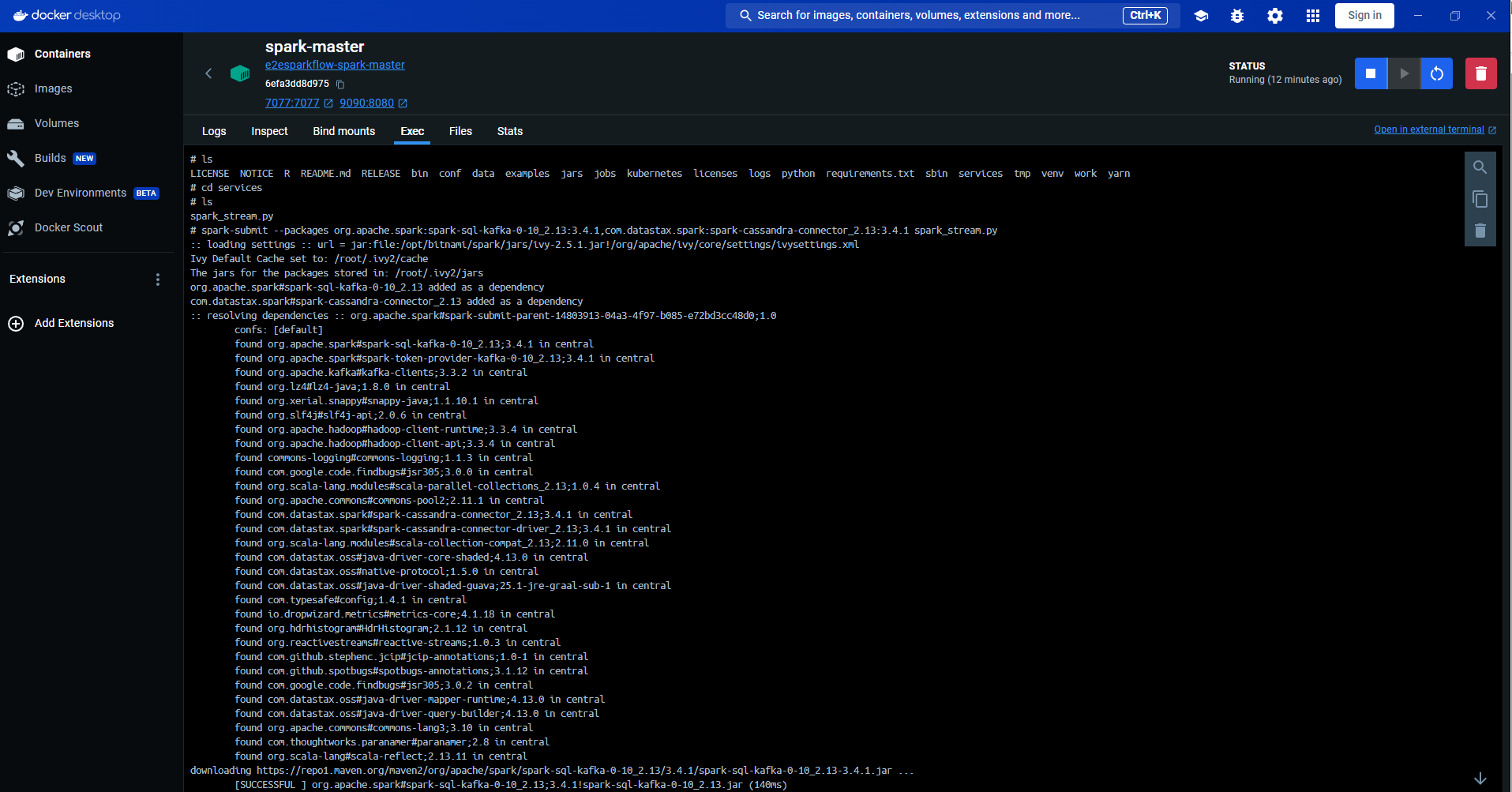This screenshot has height=792, width=1512.
Task: Open the e2esparkflow-spark-master image link
Action: tap(335, 65)
